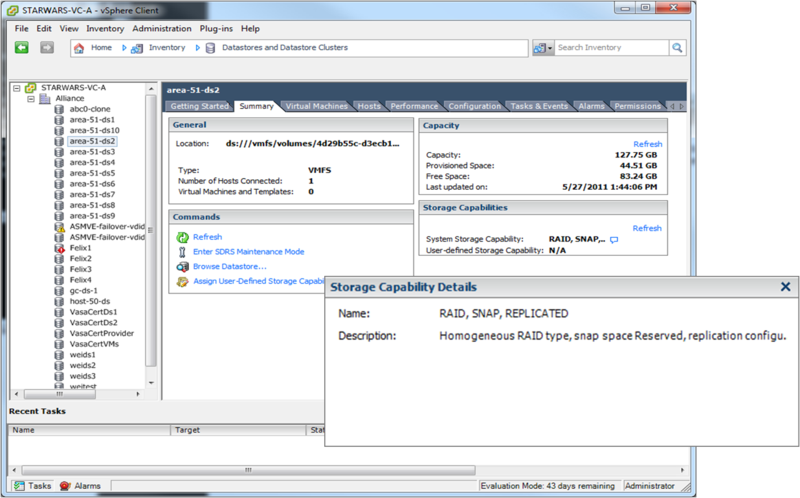Open Tasks in the status bar
Viewport: 800px width, 498px height.
pos(33,486)
